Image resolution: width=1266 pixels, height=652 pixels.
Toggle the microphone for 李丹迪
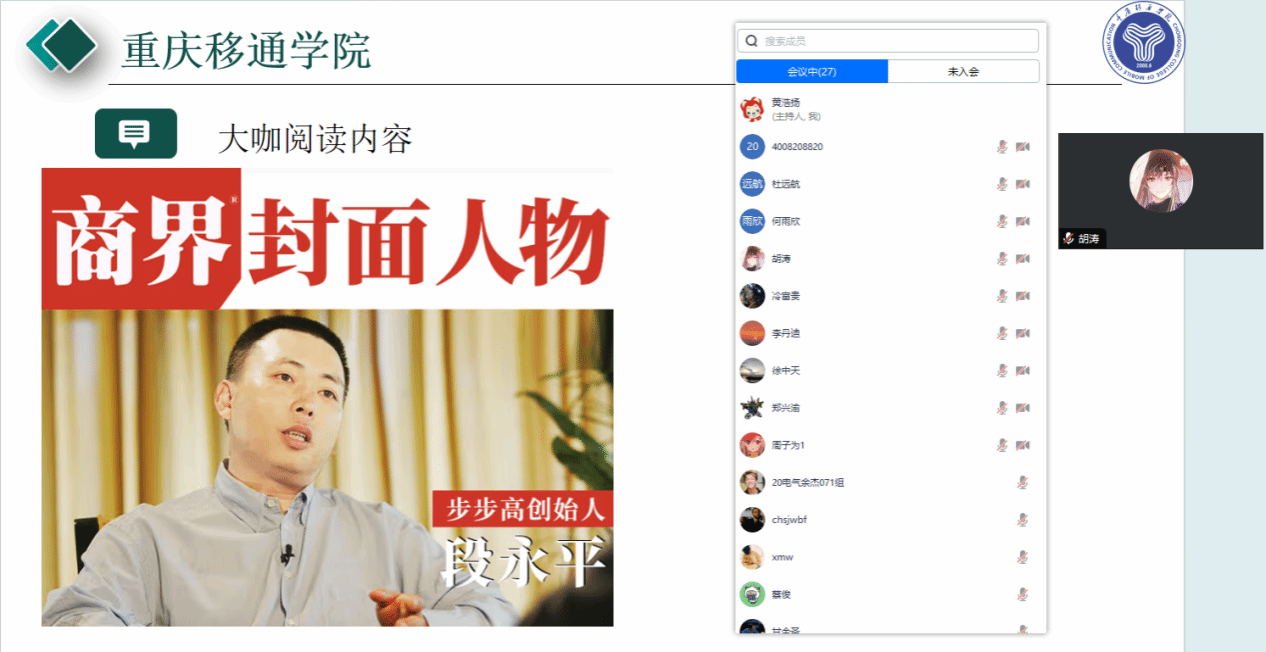[1001, 333]
